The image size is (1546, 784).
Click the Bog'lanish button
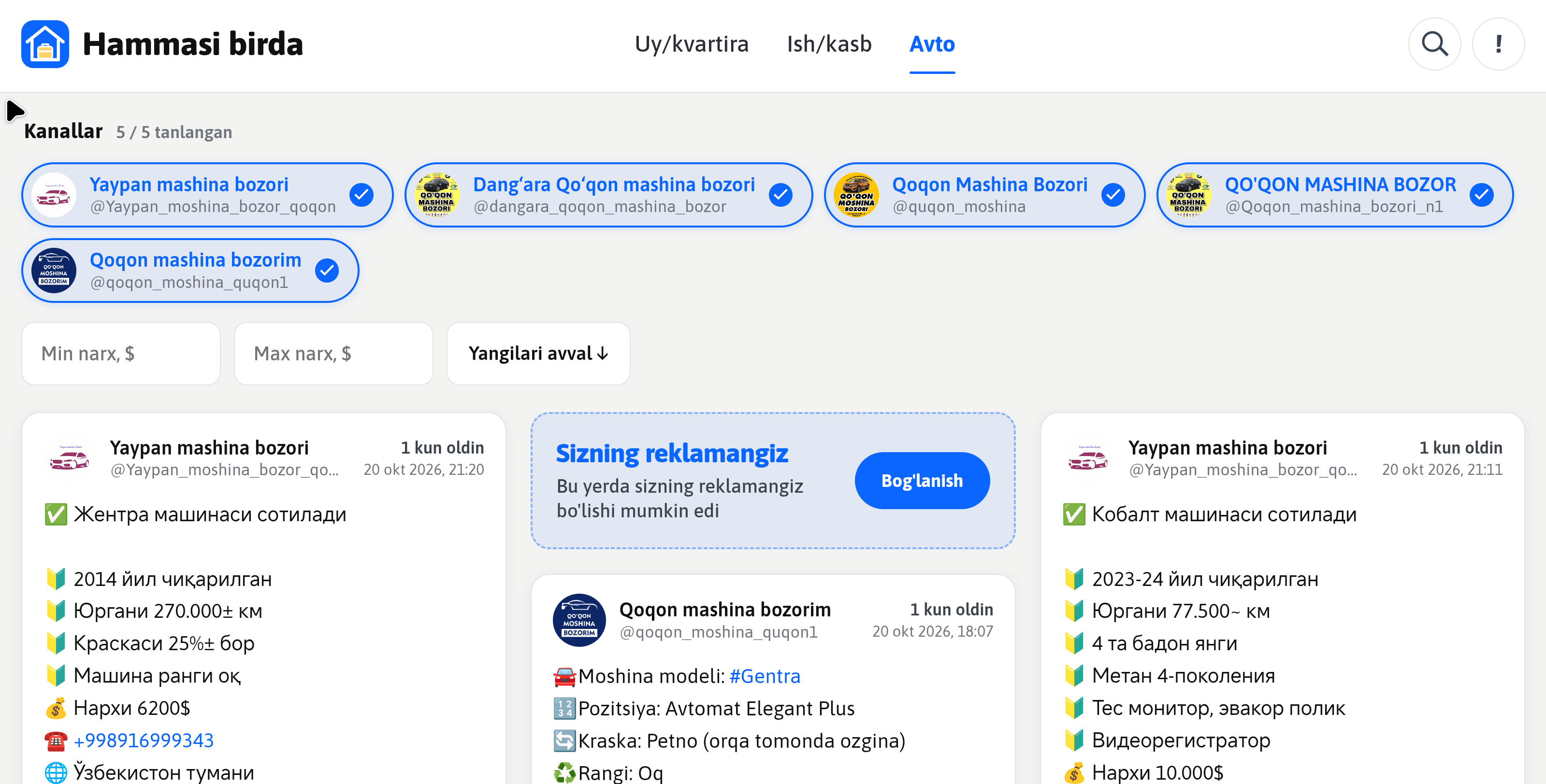point(922,481)
